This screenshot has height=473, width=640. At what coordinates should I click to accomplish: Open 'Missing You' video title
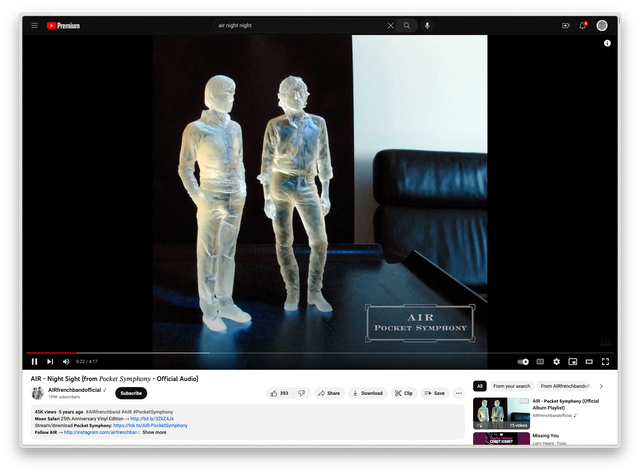click(x=546, y=436)
